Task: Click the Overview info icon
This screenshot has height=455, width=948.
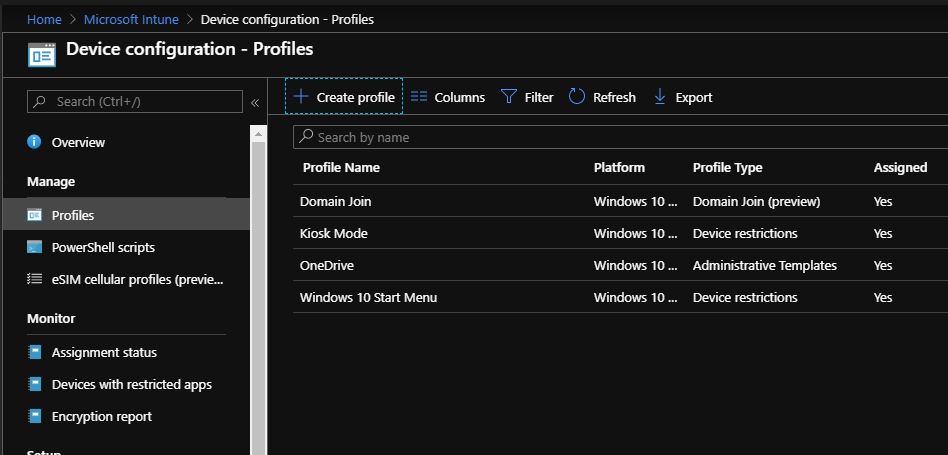Action: tap(34, 142)
